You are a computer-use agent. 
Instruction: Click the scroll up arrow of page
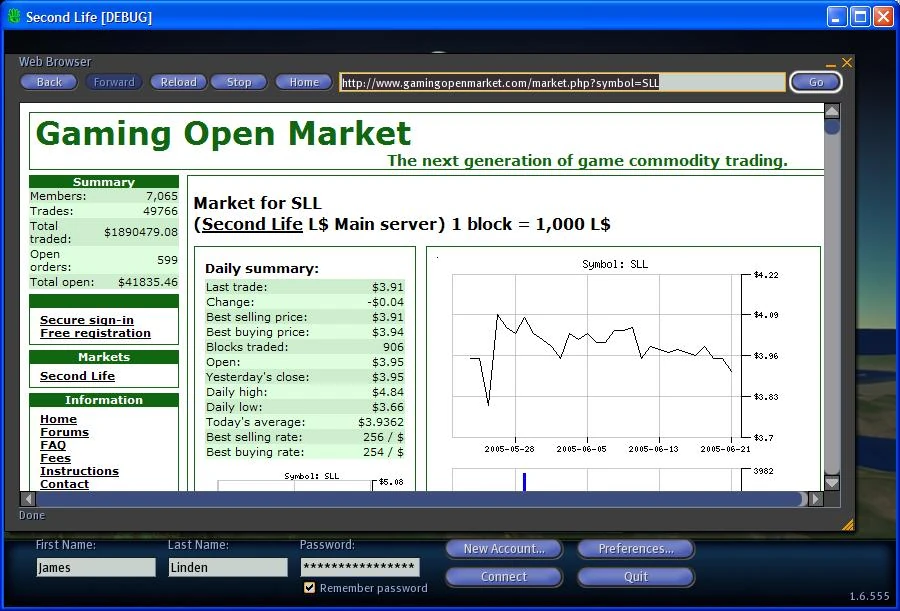click(x=832, y=111)
